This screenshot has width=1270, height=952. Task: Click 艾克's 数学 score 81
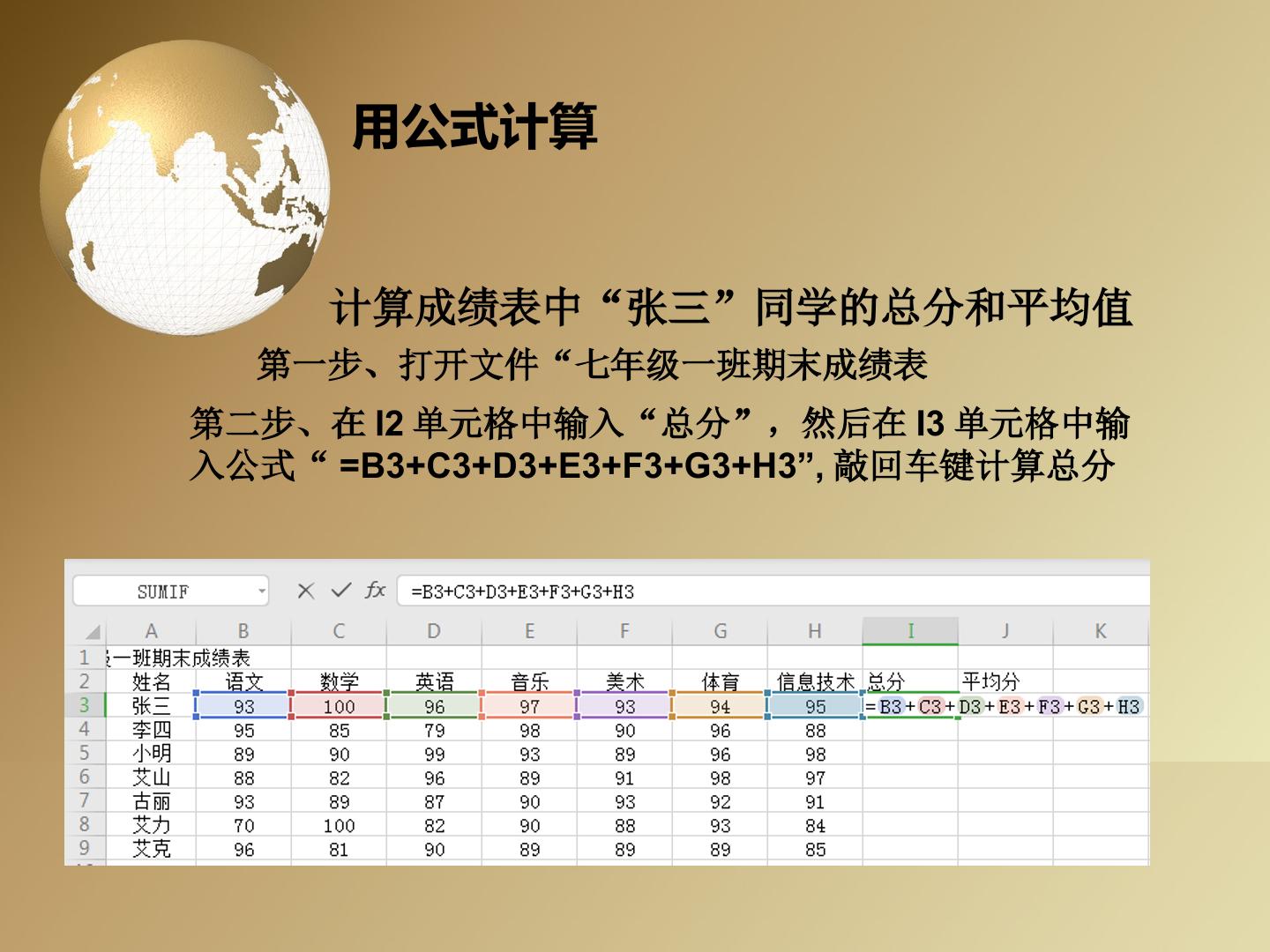point(339,848)
